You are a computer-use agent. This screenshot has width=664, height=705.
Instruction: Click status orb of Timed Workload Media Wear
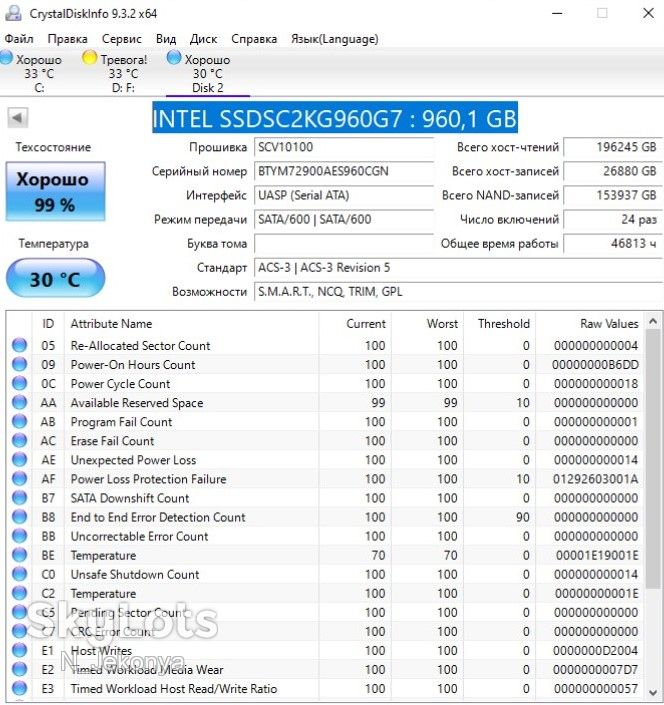19,669
